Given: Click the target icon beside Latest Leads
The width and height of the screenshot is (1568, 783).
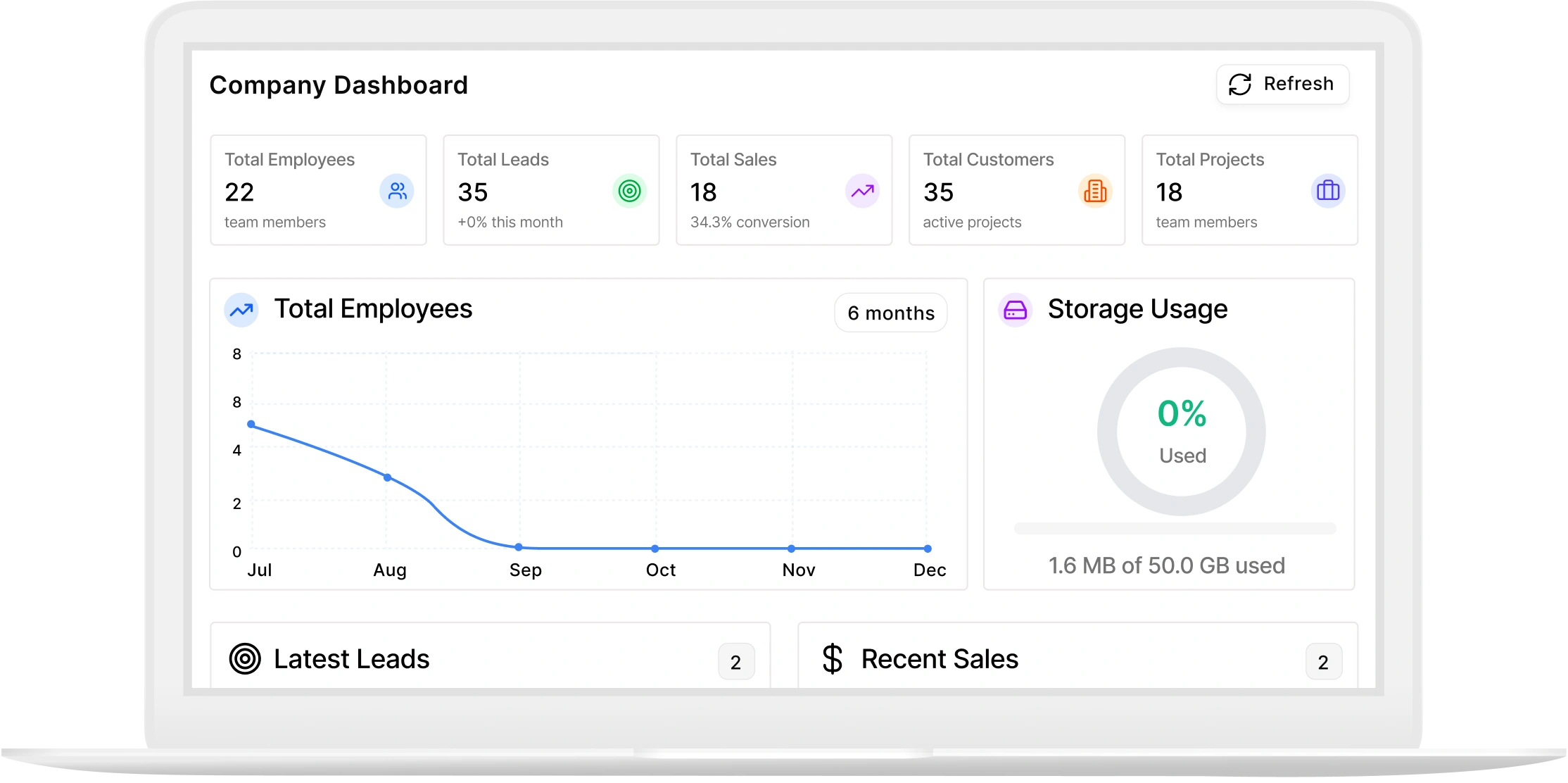Looking at the screenshot, I should point(245,659).
